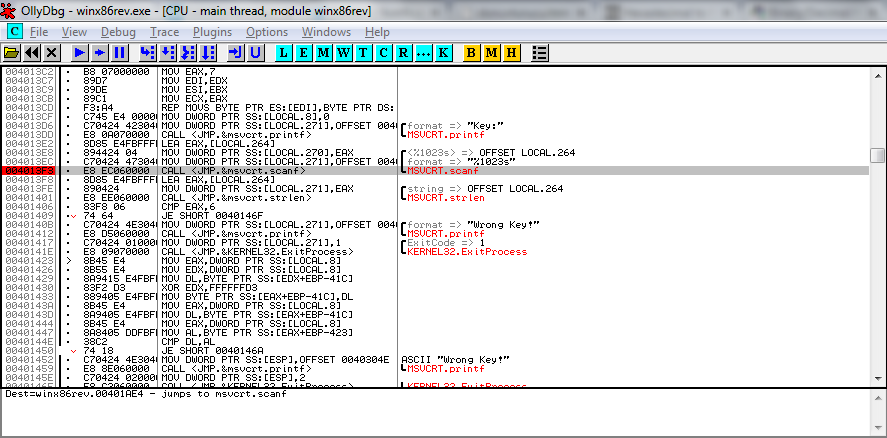Open the Trace menu

[x=164, y=32]
